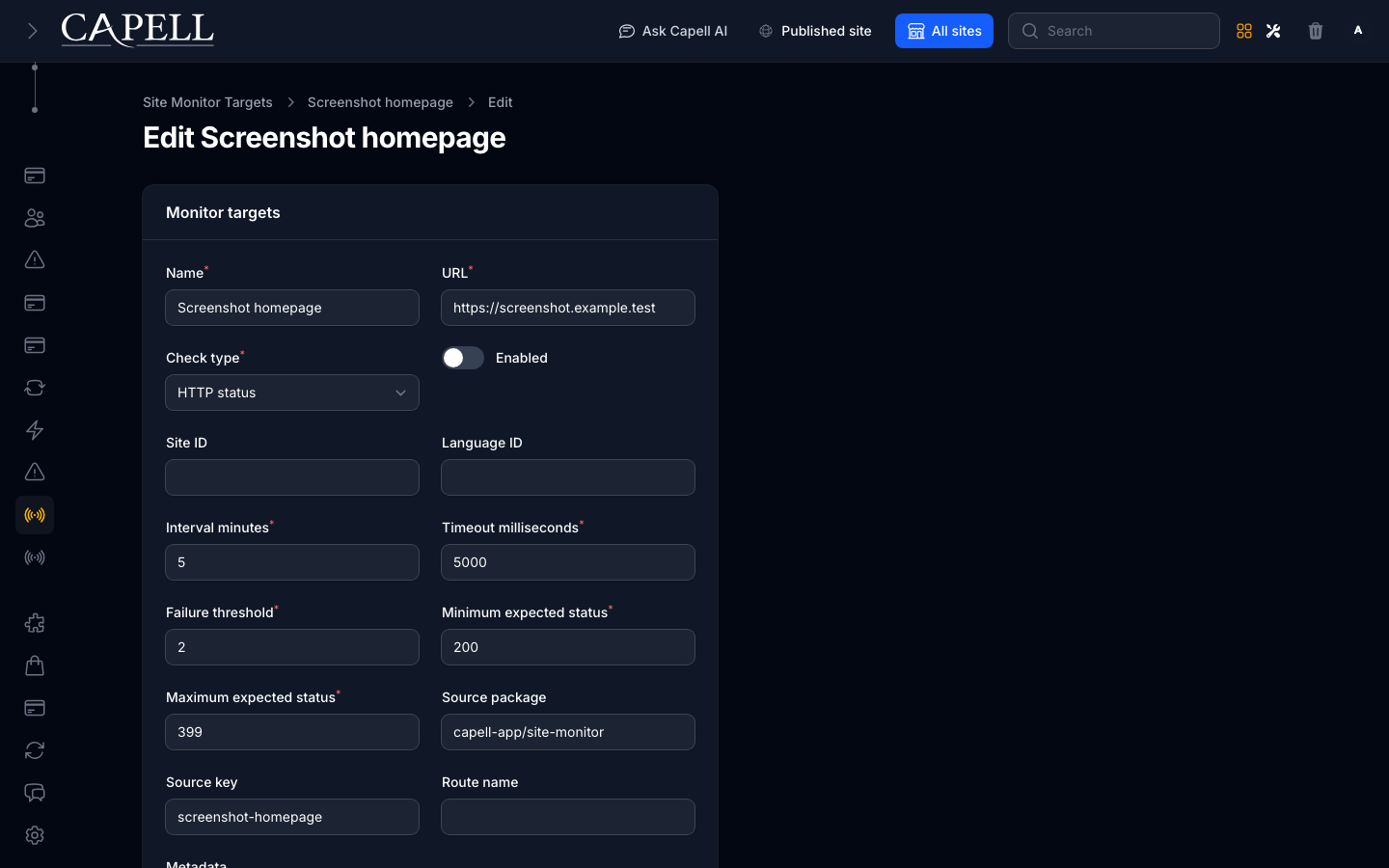Click the Capell logo
Image resolution: width=1389 pixels, height=868 pixels.
click(138, 31)
